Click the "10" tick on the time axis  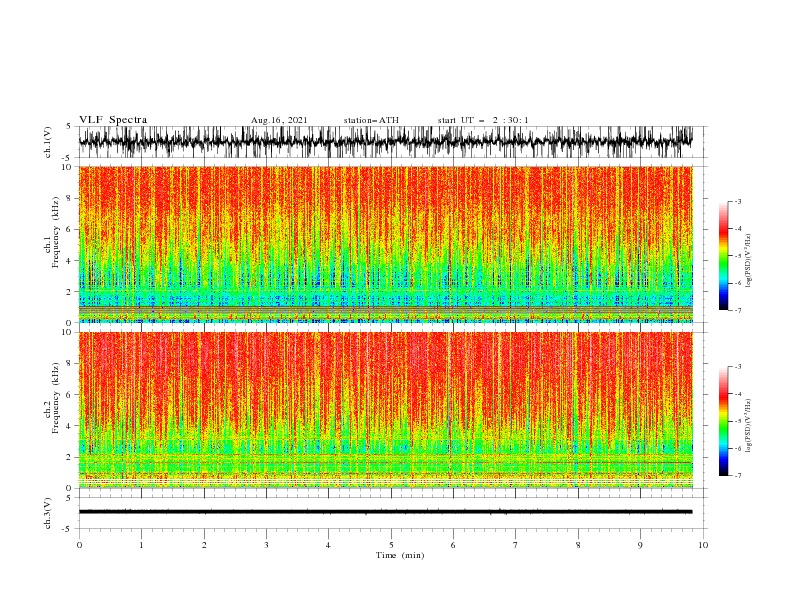pos(703,545)
